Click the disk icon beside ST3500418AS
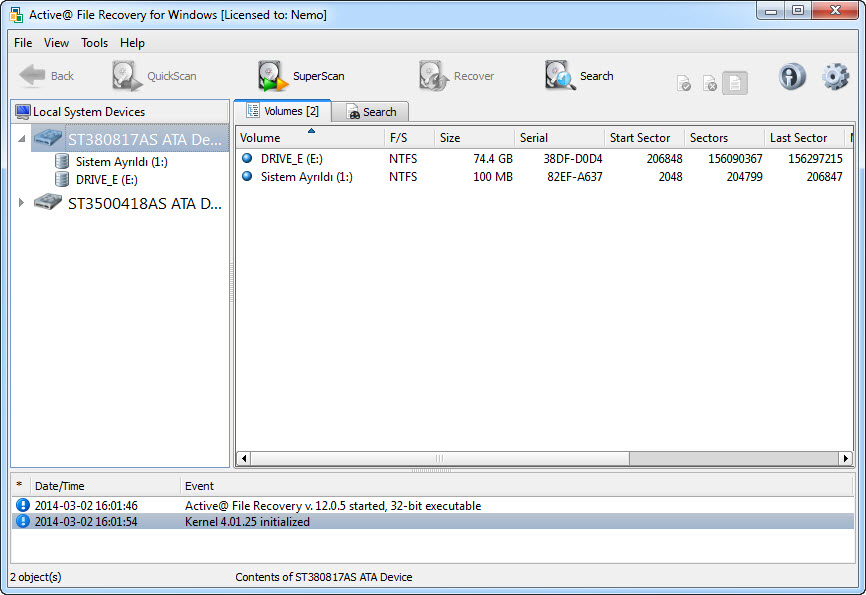 (47, 202)
